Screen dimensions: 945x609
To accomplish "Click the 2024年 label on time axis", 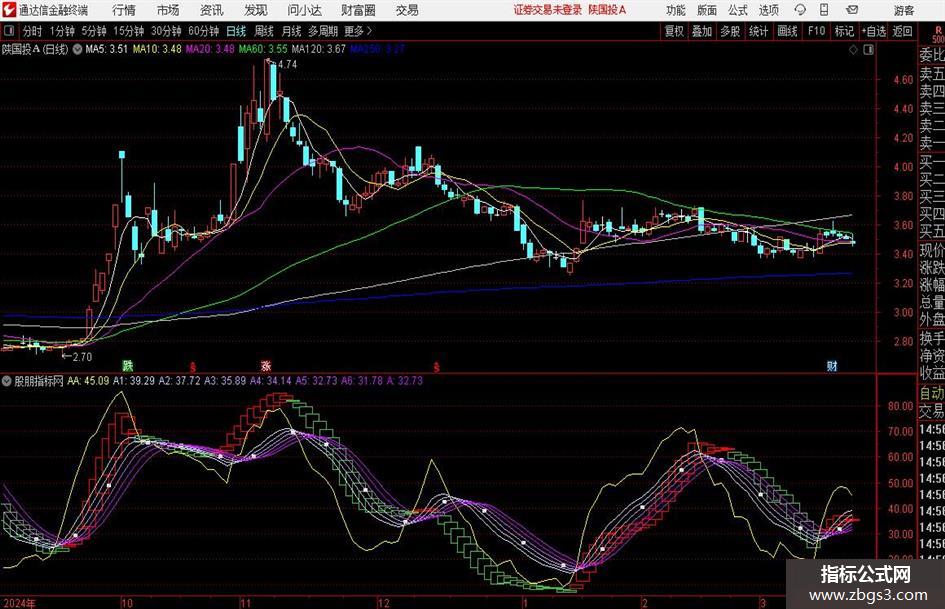I will pyautogui.click(x=19, y=603).
